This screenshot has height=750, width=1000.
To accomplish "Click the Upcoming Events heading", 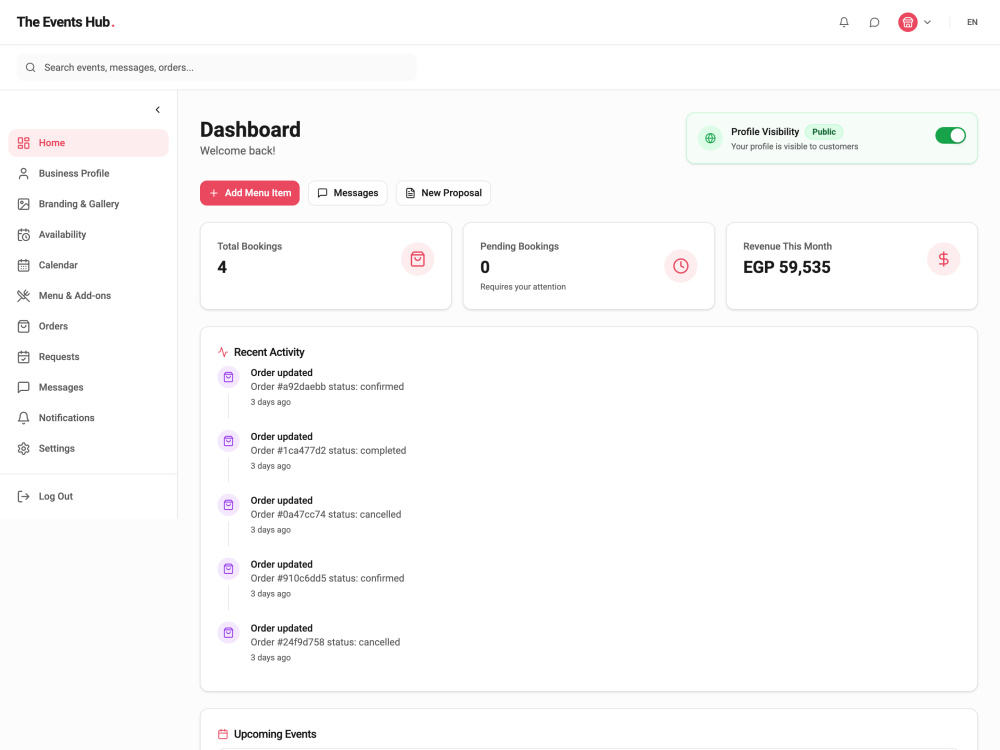I will point(275,734).
